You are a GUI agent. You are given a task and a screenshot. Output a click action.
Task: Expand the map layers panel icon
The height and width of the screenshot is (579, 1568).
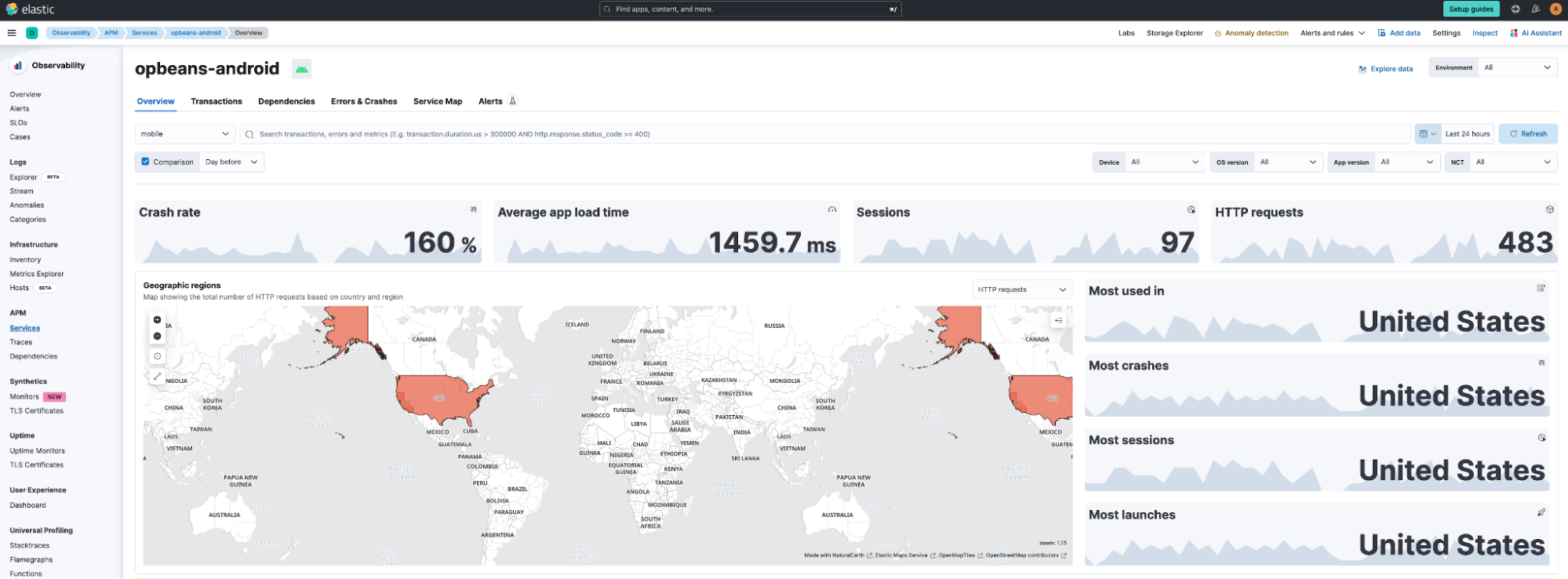pyautogui.click(x=1058, y=320)
